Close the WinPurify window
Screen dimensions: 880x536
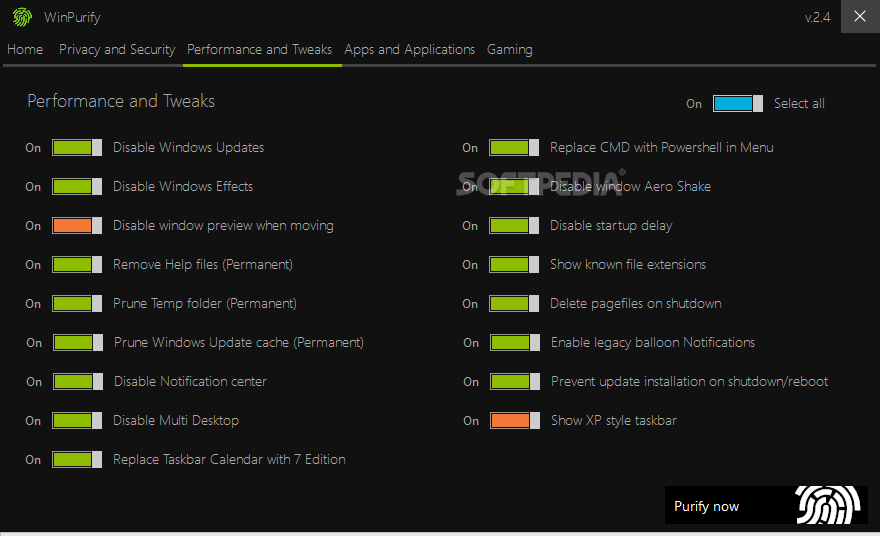click(x=860, y=16)
